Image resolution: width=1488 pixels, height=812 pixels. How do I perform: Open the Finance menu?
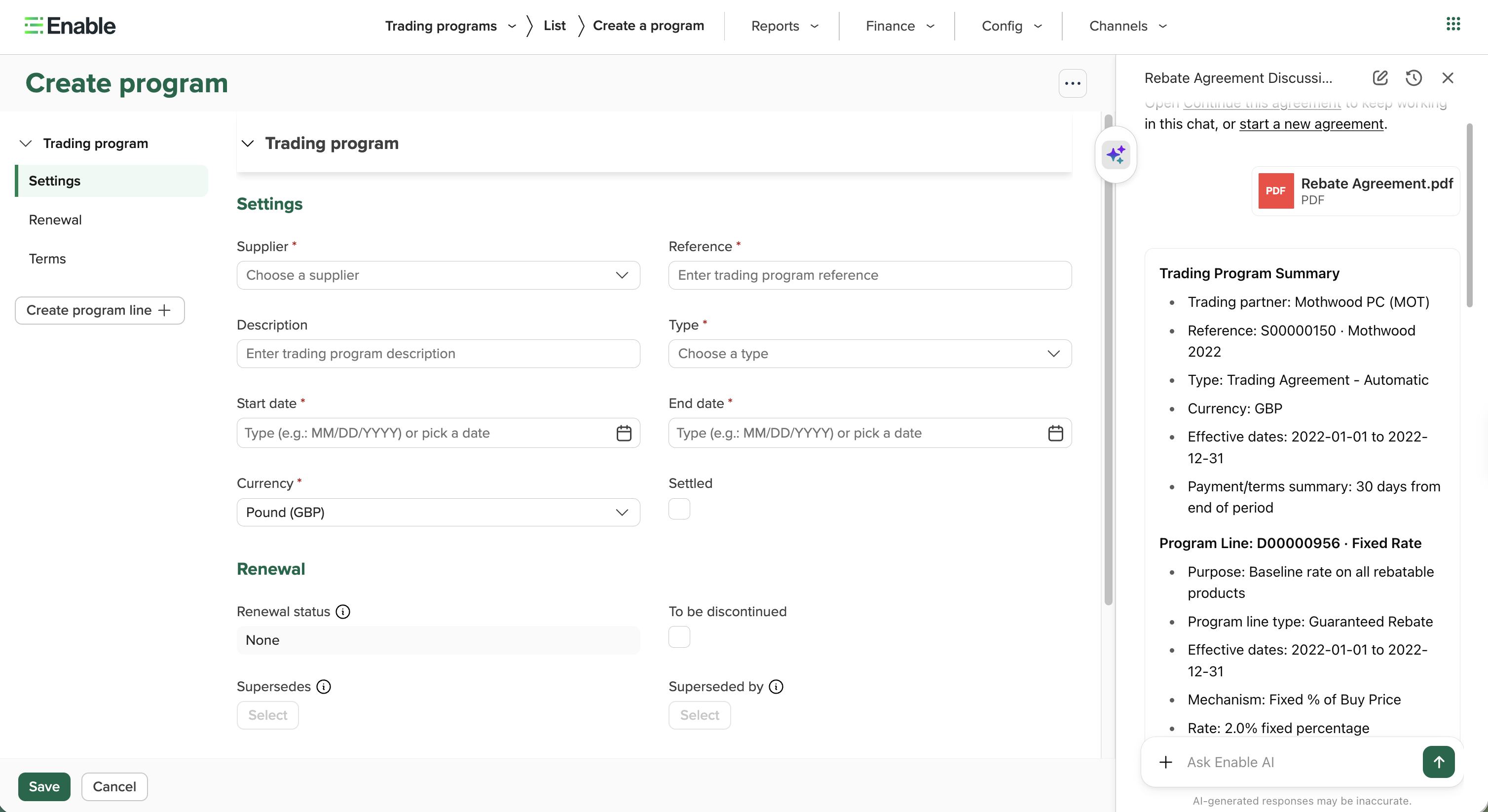pos(899,26)
